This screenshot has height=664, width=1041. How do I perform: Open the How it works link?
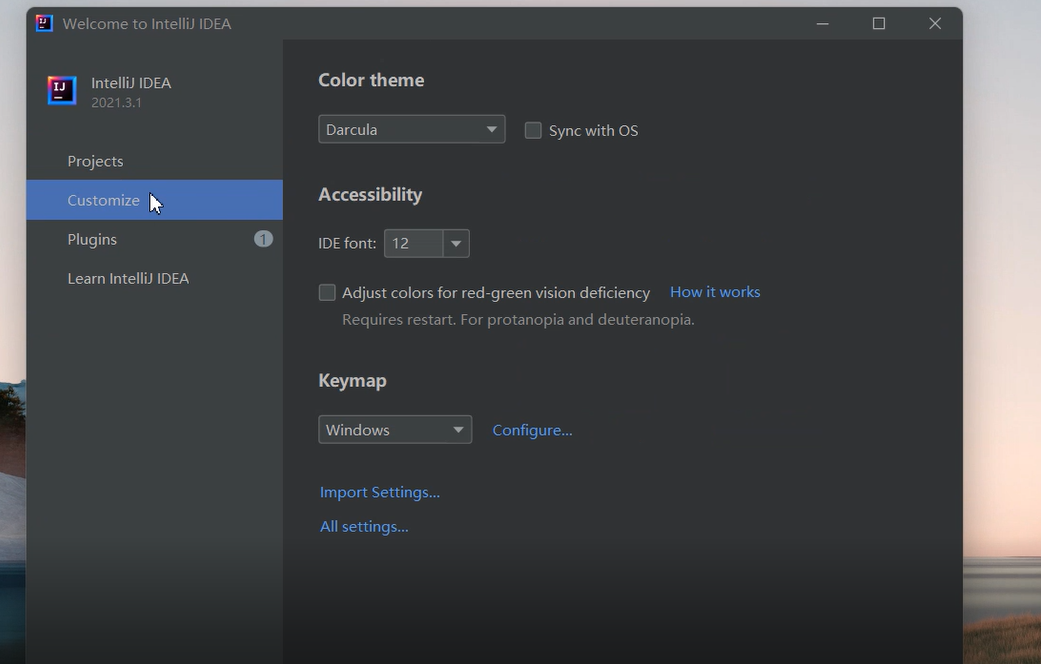point(715,292)
